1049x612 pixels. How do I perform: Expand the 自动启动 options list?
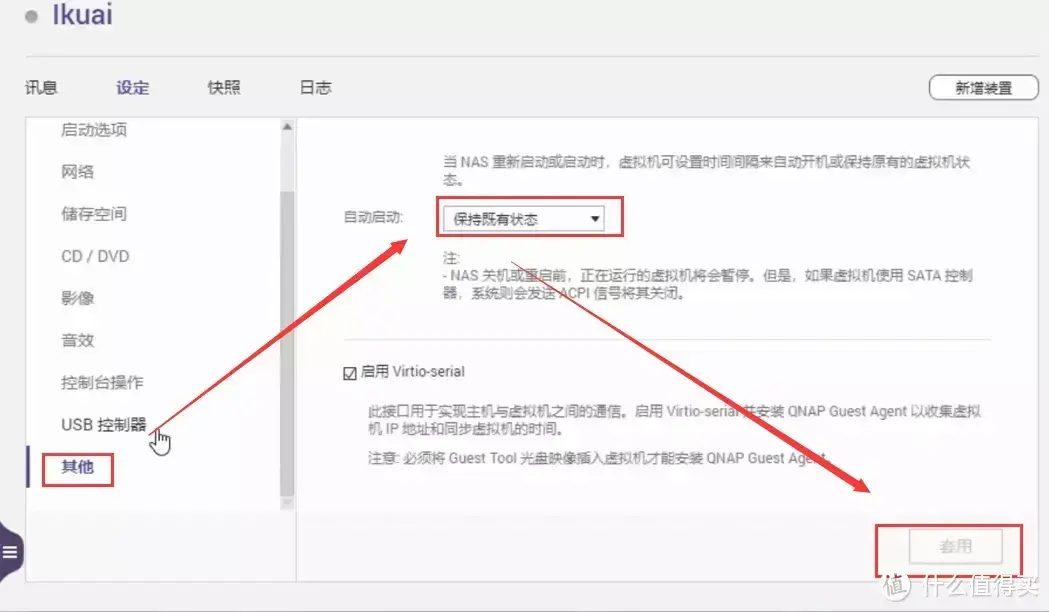tap(595, 218)
